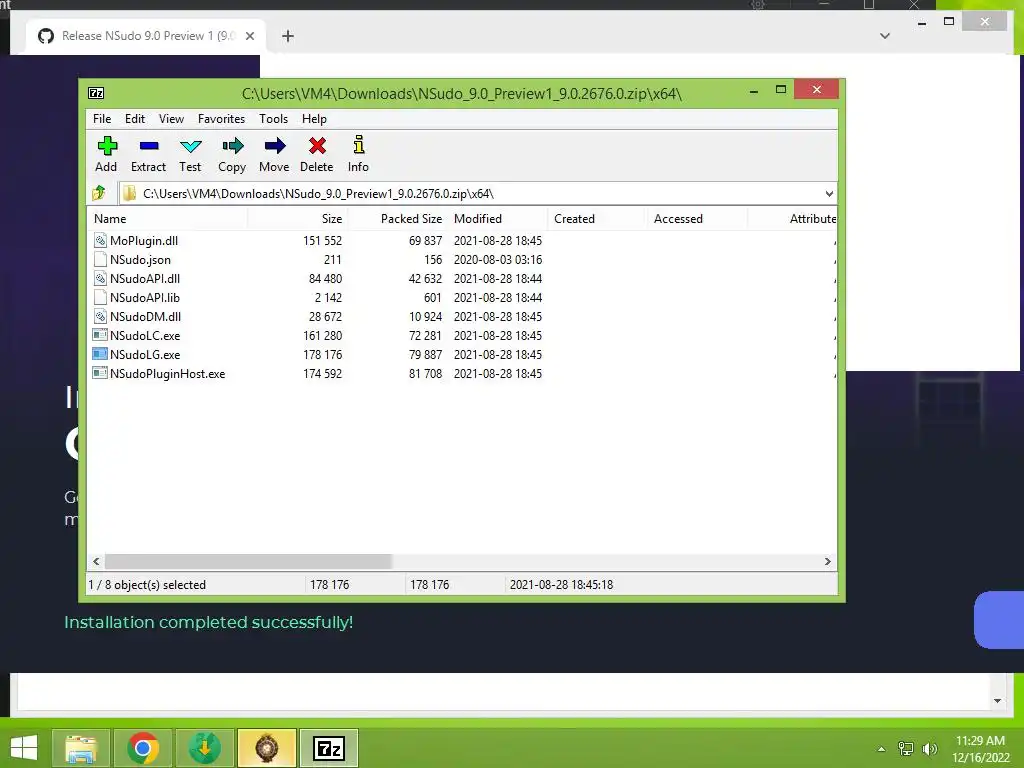Click the 7-Zip taskbar icon
The height and width of the screenshot is (768, 1024).
point(329,748)
